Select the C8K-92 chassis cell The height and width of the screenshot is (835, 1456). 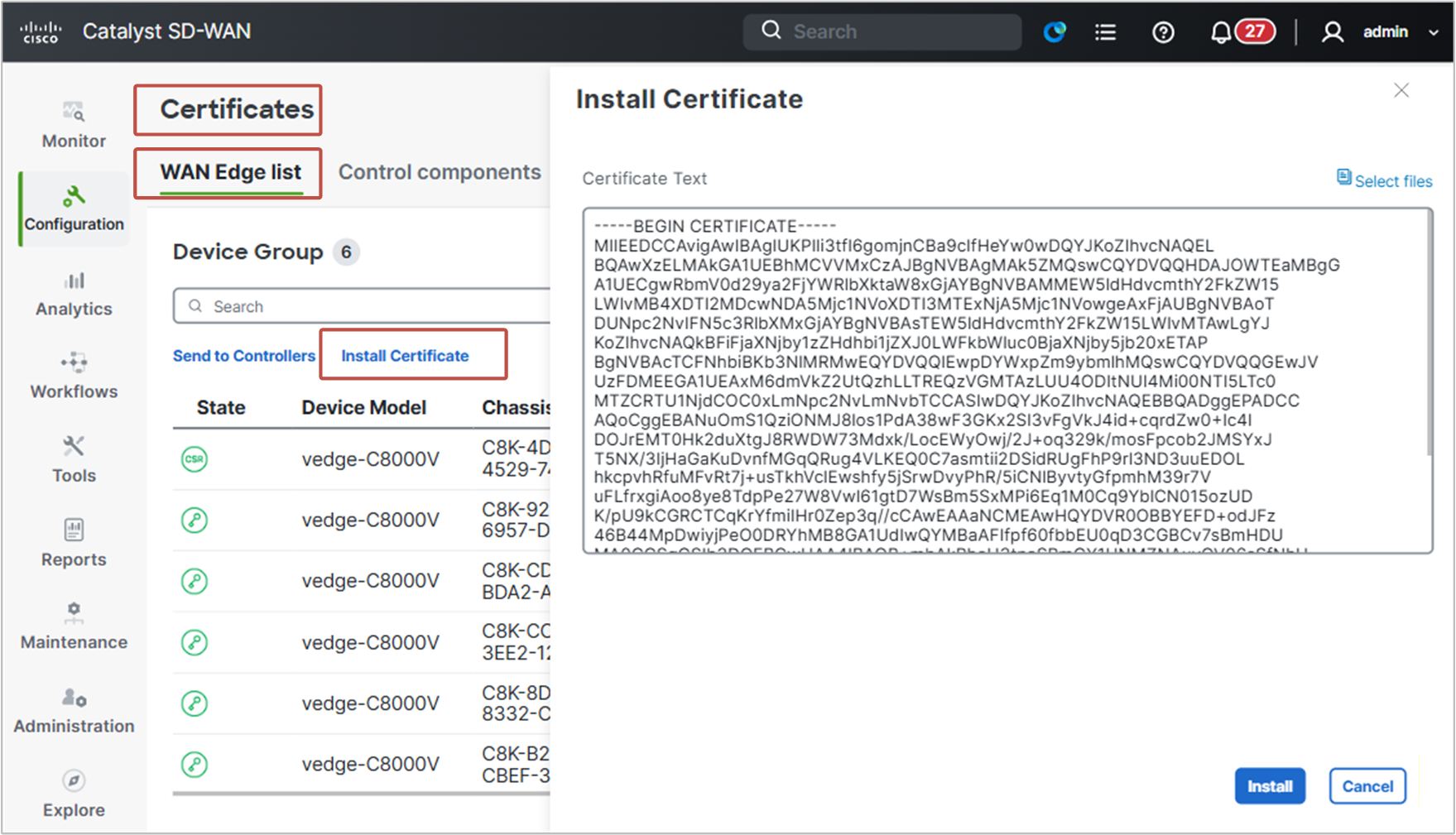click(x=516, y=520)
